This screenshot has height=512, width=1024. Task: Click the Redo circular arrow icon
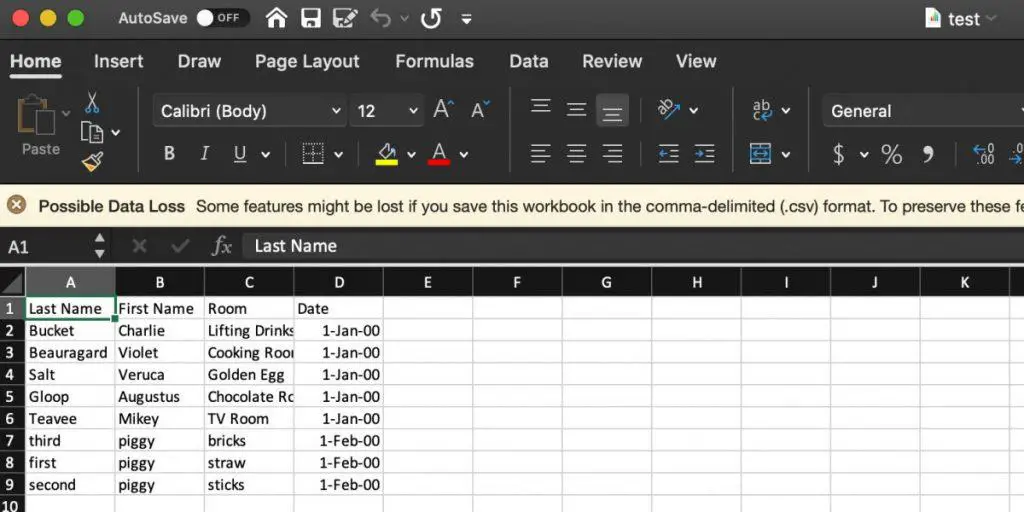click(431, 18)
